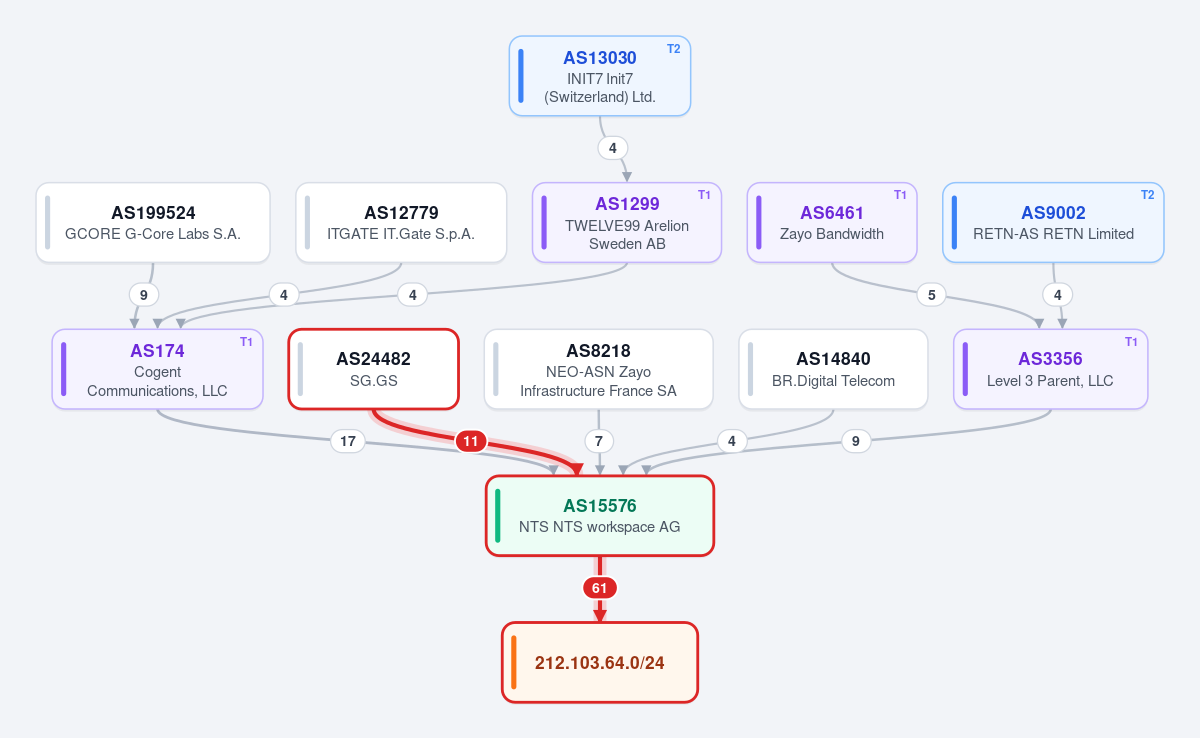Image resolution: width=1200 pixels, height=738 pixels.
Task: Click the AS15576 NTS workspace node
Action: [x=600, y=516]
